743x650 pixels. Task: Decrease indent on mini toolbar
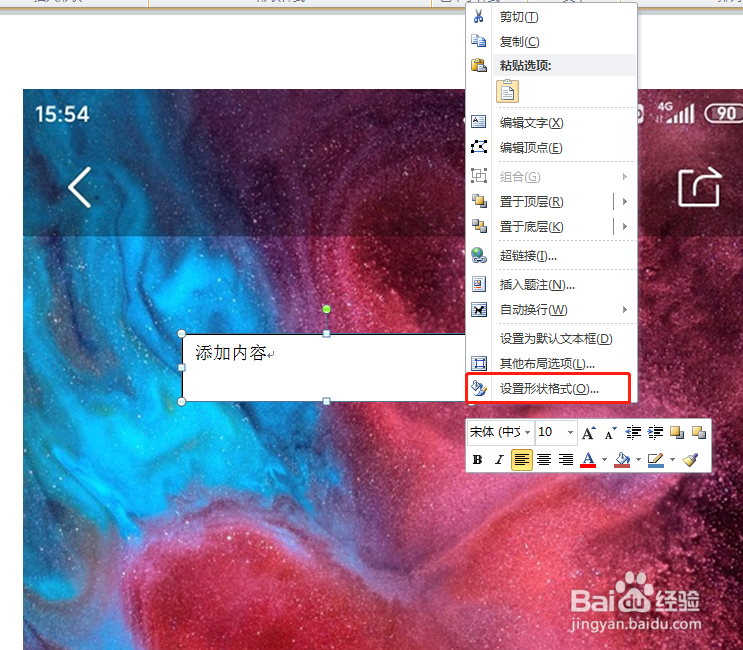click(633, 433)
